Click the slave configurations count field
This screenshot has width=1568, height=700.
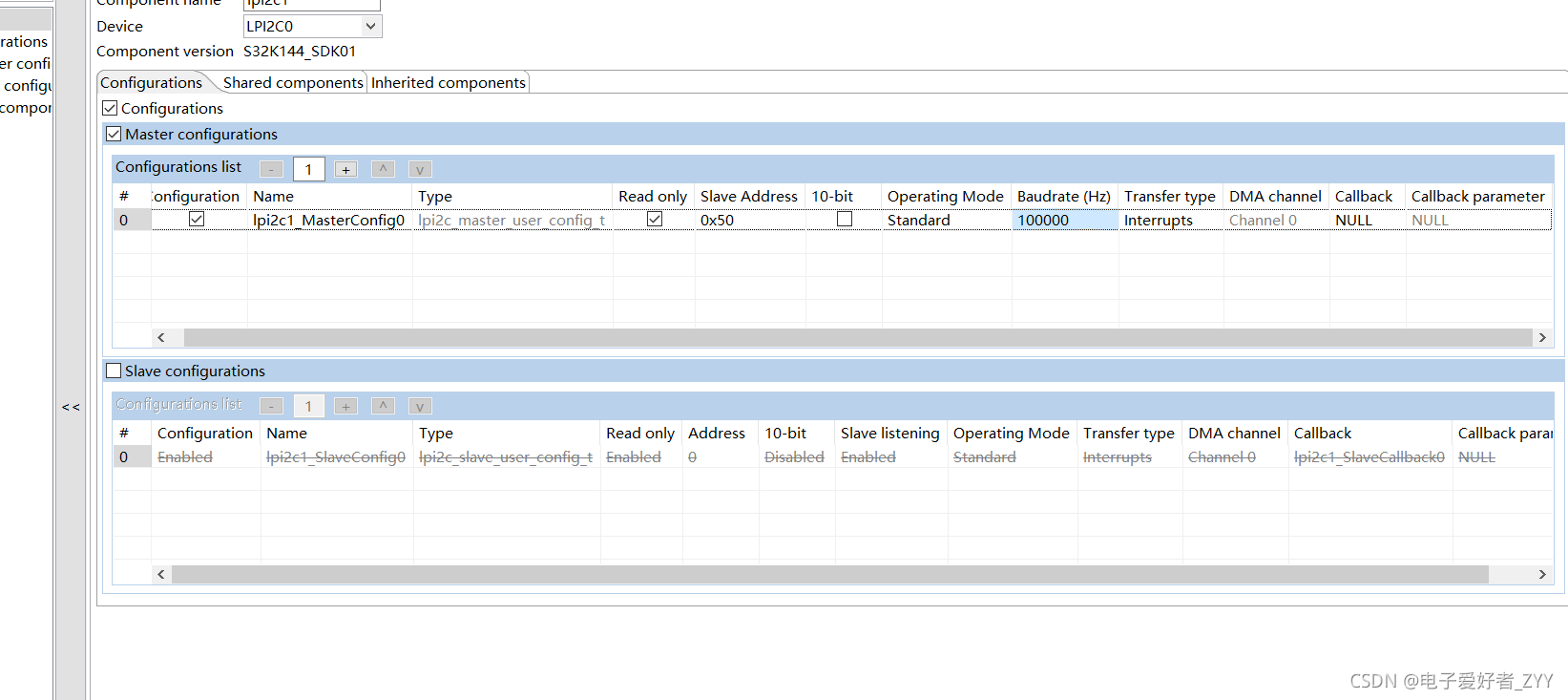point(308,406)
